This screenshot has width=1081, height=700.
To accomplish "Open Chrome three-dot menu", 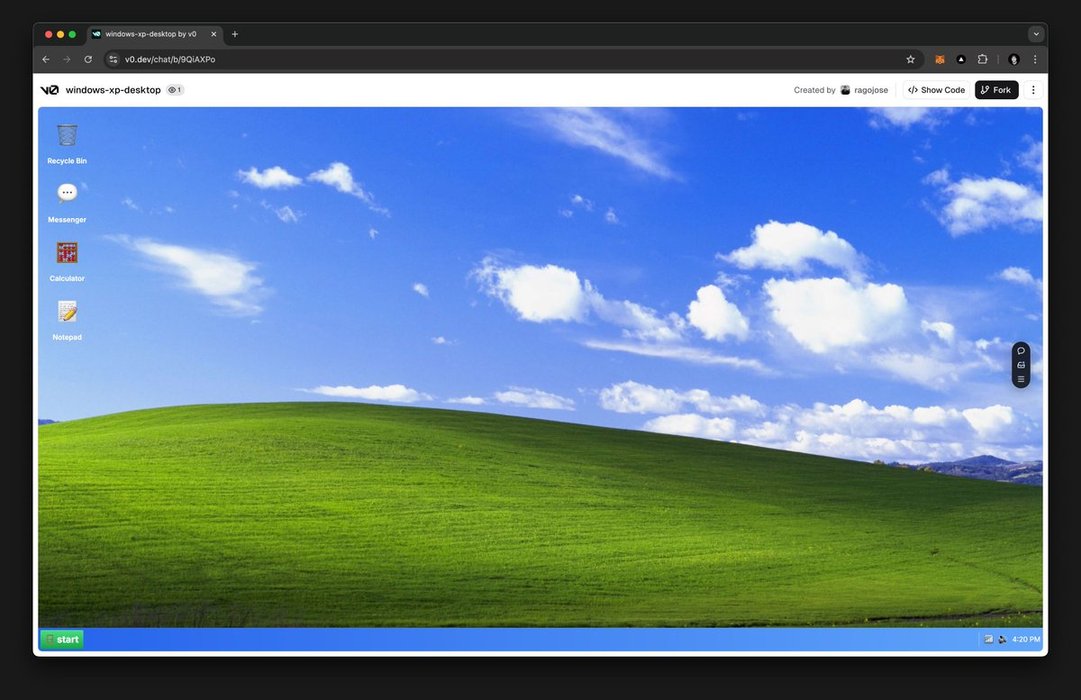I will click(1035, 59).
